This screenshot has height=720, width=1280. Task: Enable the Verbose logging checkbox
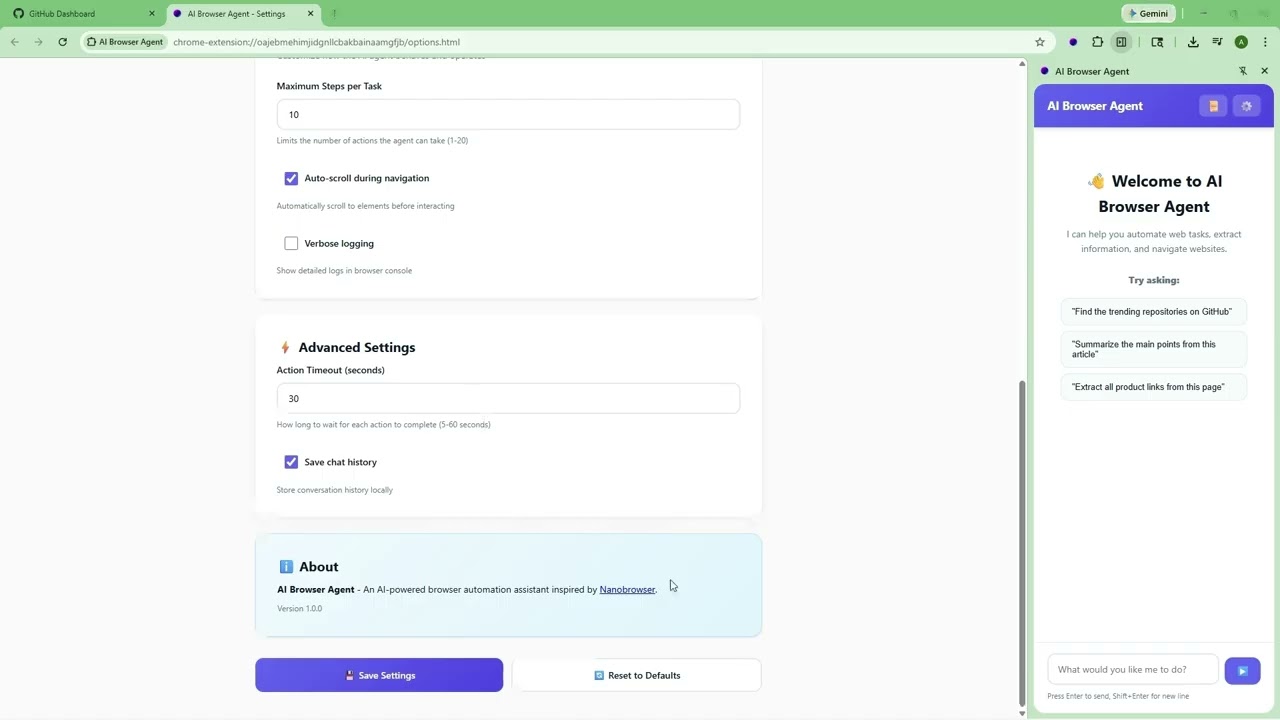(x=291, y=243)
